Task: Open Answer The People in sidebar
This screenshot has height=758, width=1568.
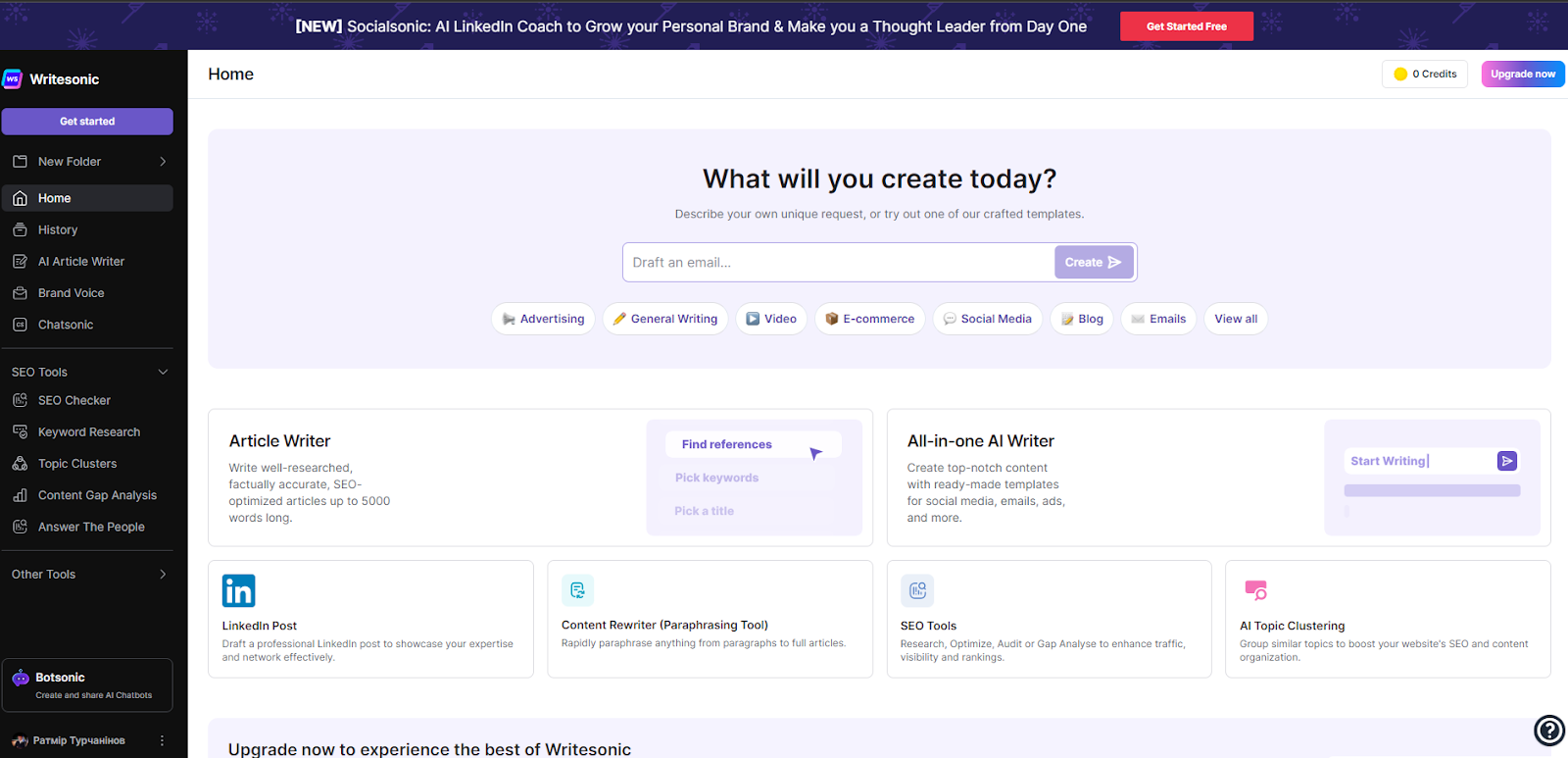Action: tap(87, 527)
